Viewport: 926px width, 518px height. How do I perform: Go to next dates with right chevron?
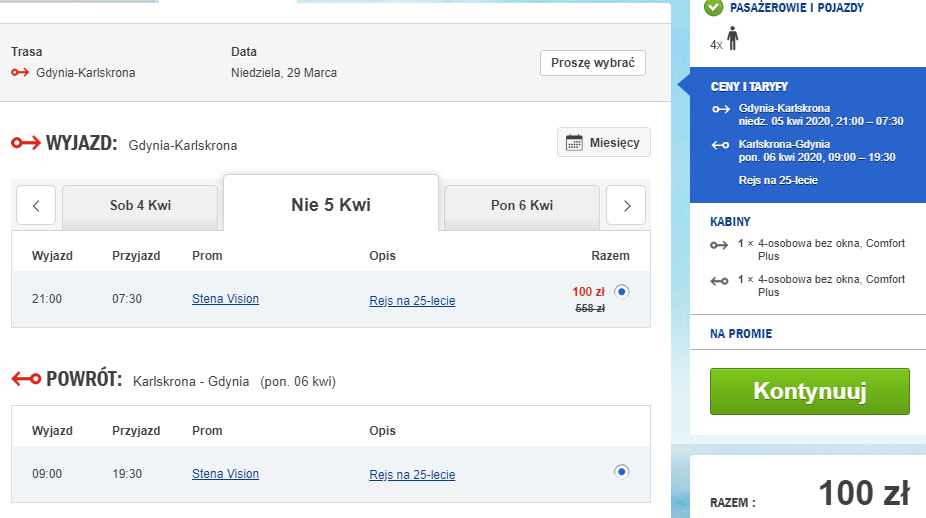coord(627,206)
